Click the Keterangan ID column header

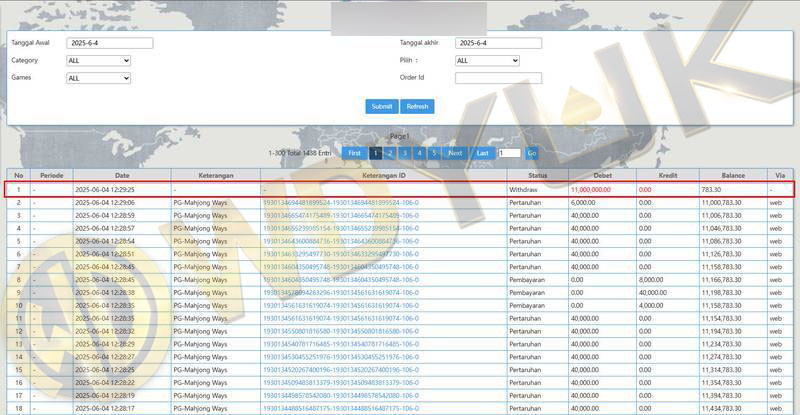pos(384,175)
